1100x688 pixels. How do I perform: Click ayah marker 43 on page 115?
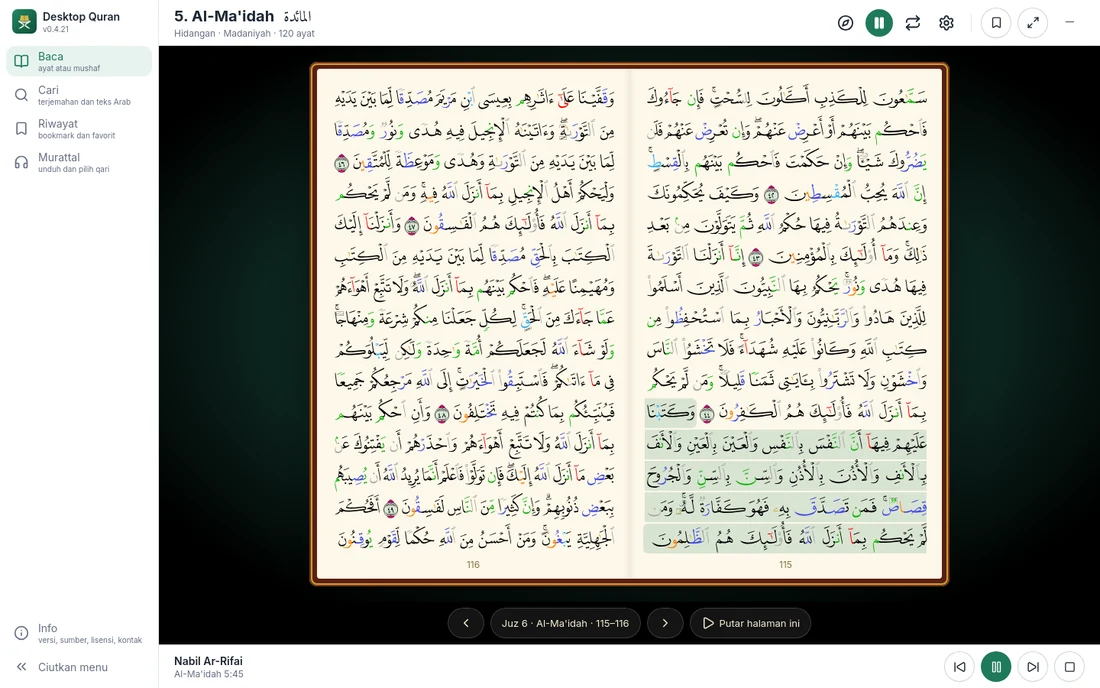(756, 257)
